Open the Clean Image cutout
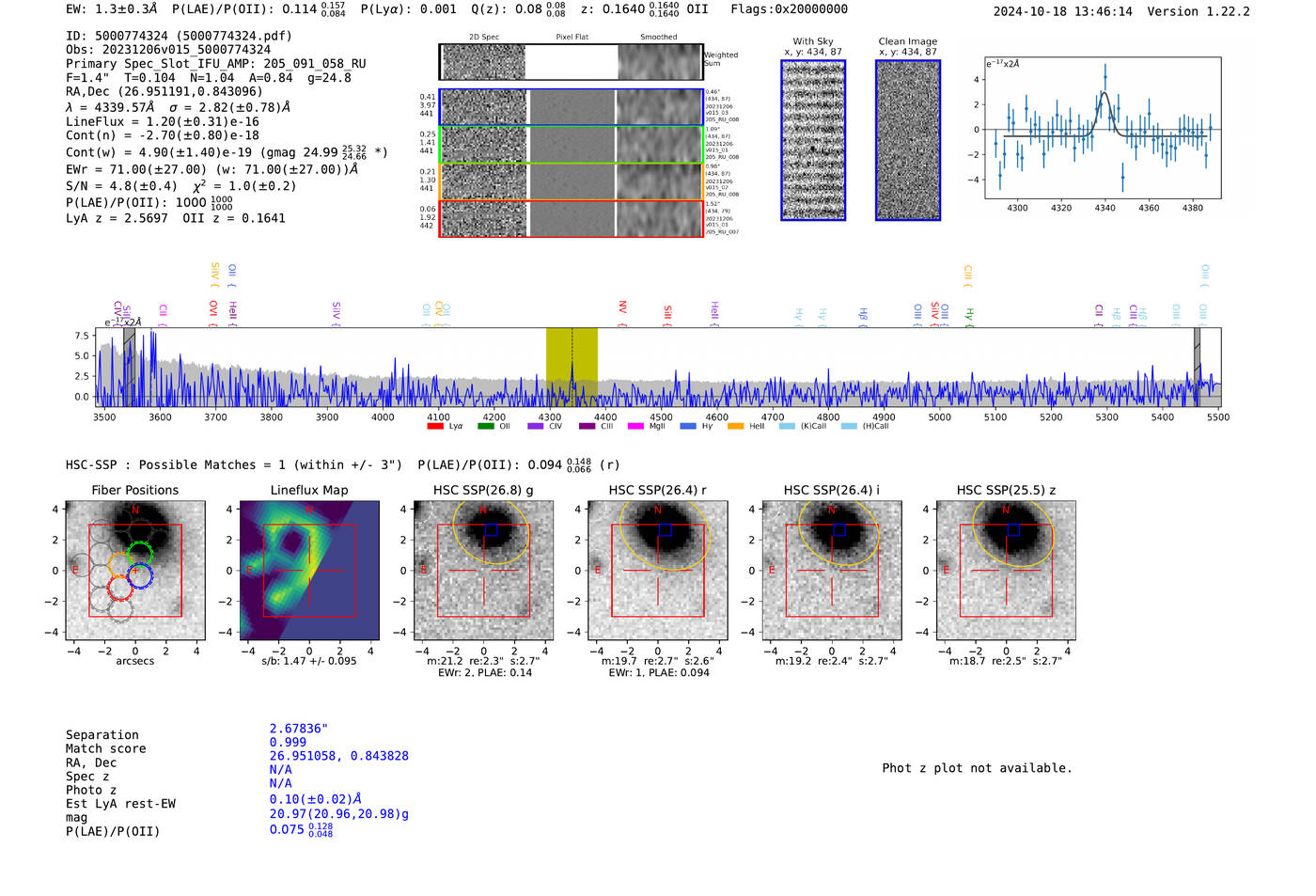This screenshot has height=896, width=1316. click(908, 140)
